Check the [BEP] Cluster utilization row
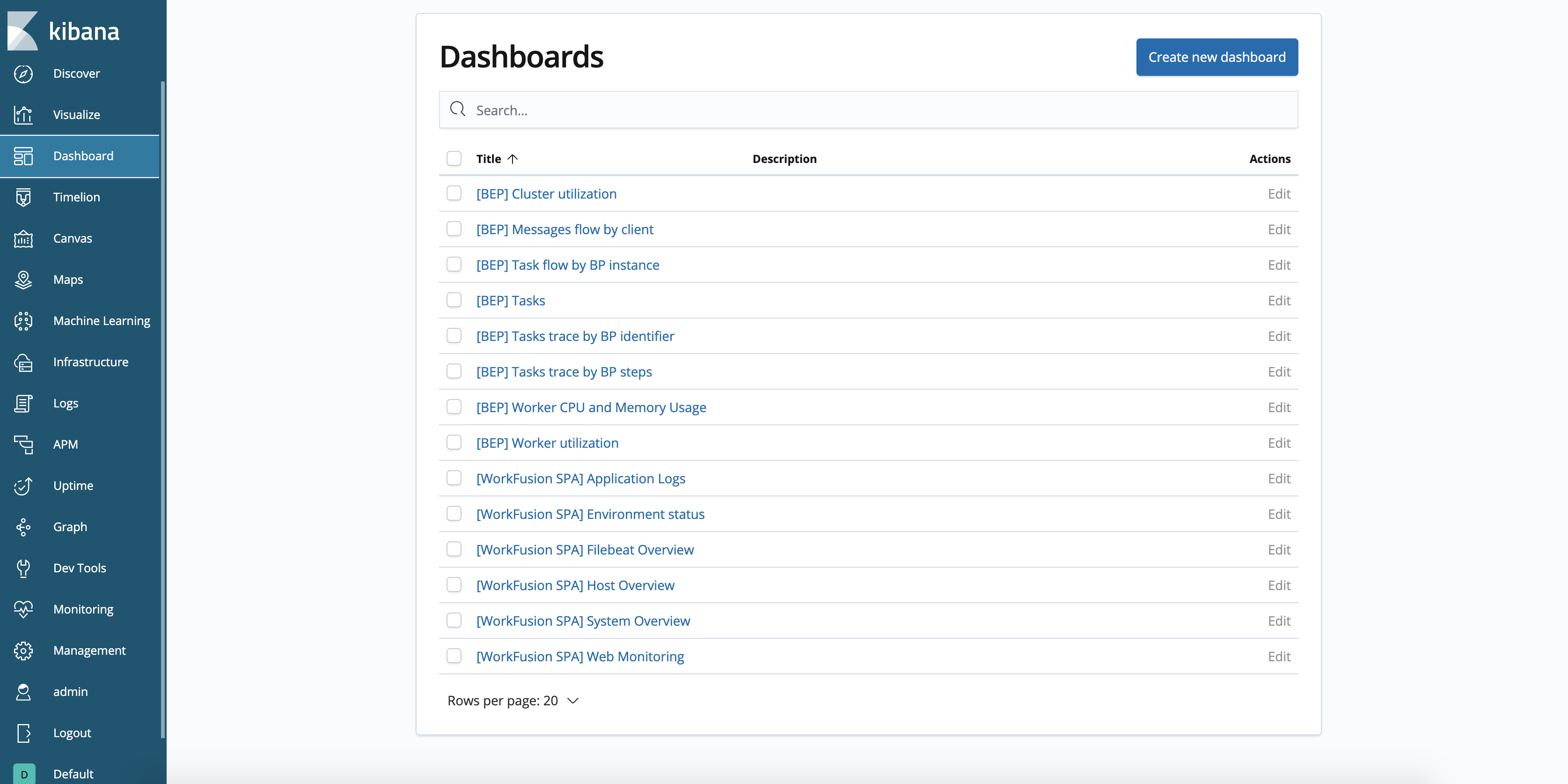This screenshot has width=1568, height=784. [x=454, y=193]
